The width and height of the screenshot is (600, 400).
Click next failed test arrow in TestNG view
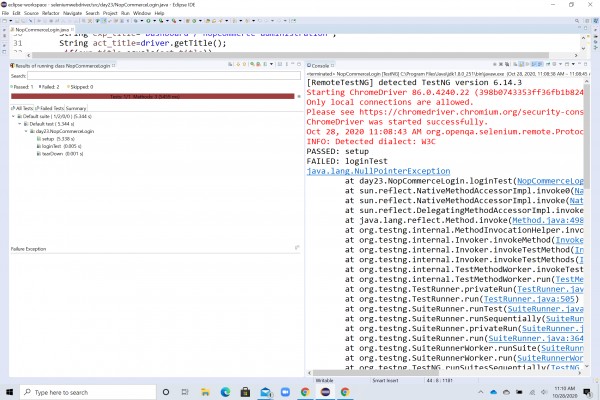[238, 64]
